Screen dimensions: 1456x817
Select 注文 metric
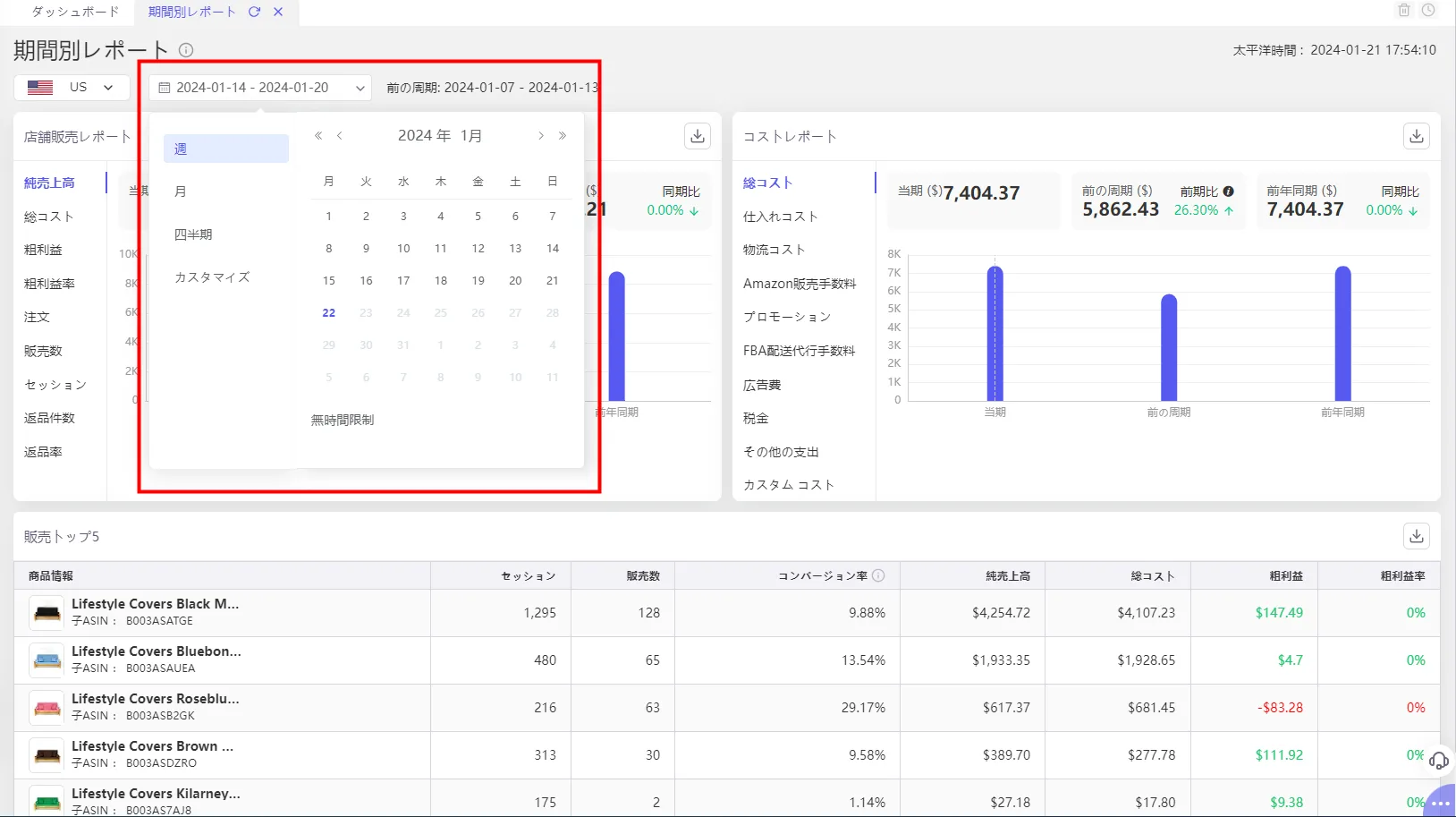pyautogui.click(x=37, y=317)
